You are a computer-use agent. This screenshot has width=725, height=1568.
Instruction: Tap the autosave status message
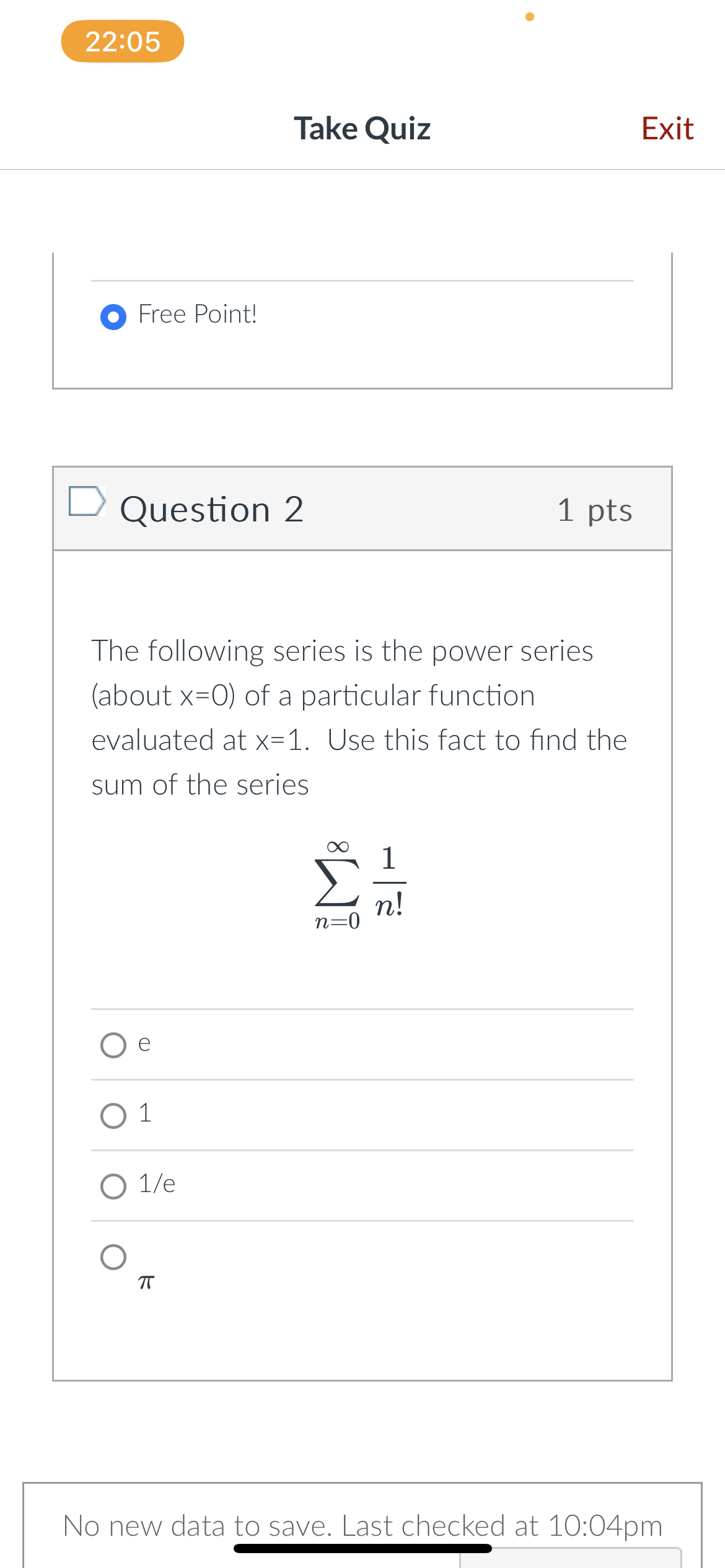click(362, 1526)
